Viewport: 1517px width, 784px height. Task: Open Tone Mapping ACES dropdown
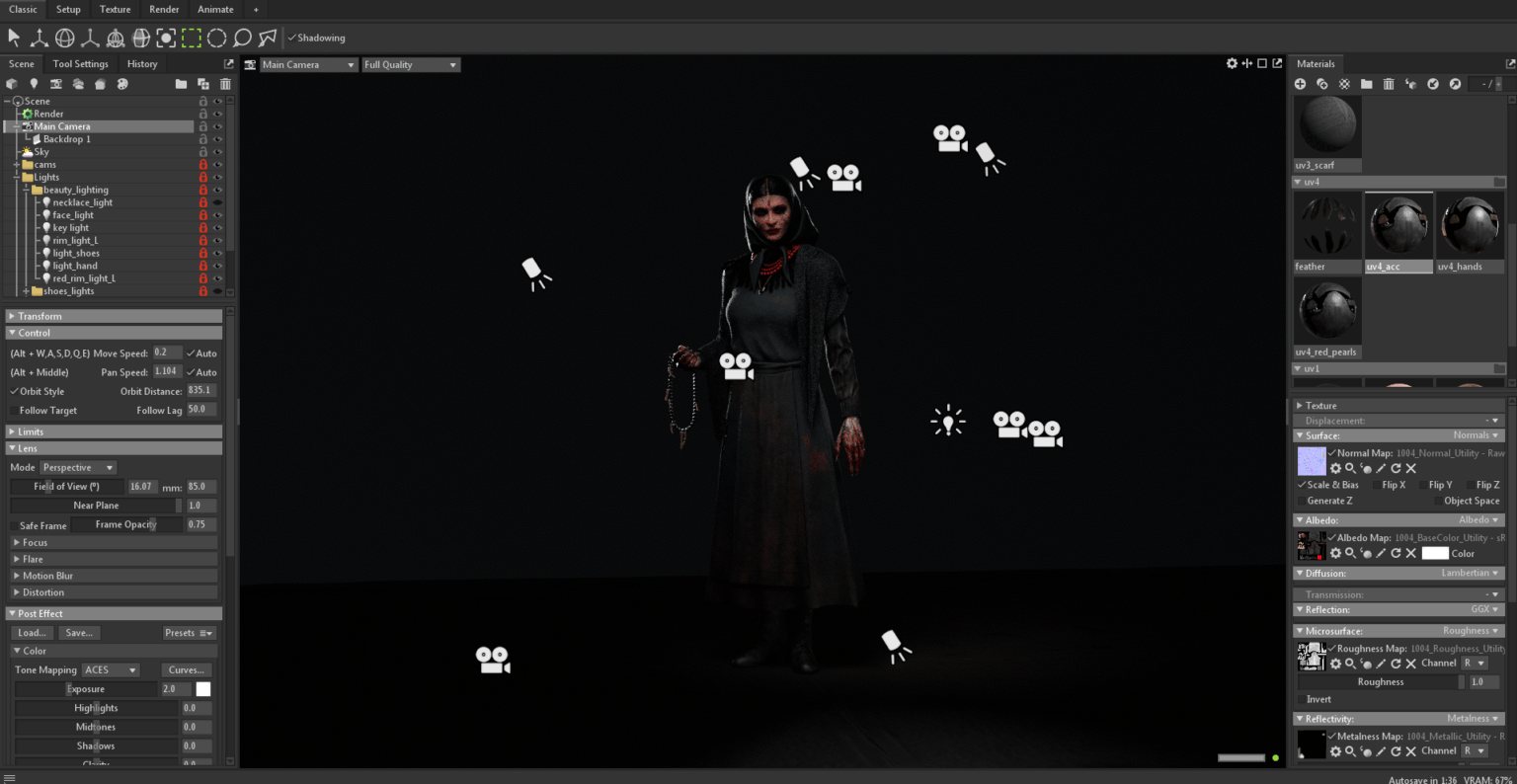pos(111,669)
